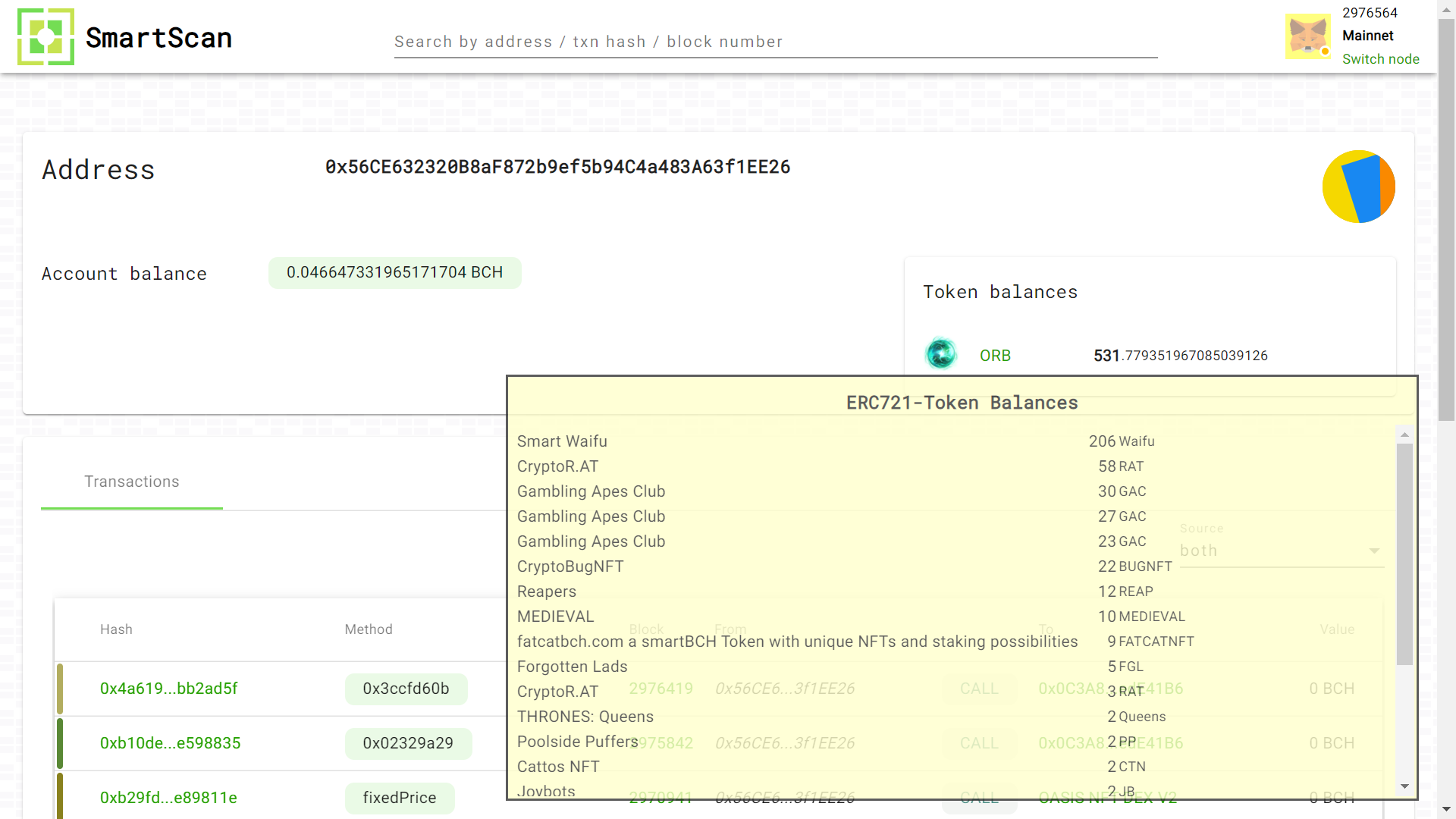Image resolution: width=1456 pixels, height=819 pixels.
Task: Click the 206 Waifu balance value
Action: (x=1122, y=441)
